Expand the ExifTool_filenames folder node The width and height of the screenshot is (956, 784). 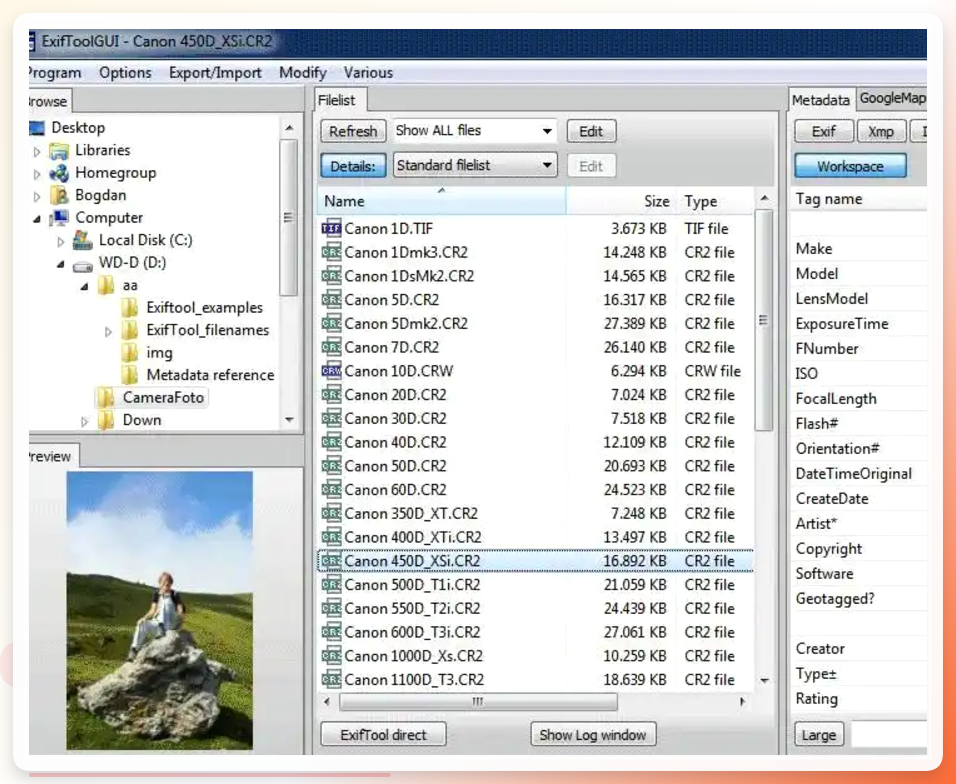(108, 332)
